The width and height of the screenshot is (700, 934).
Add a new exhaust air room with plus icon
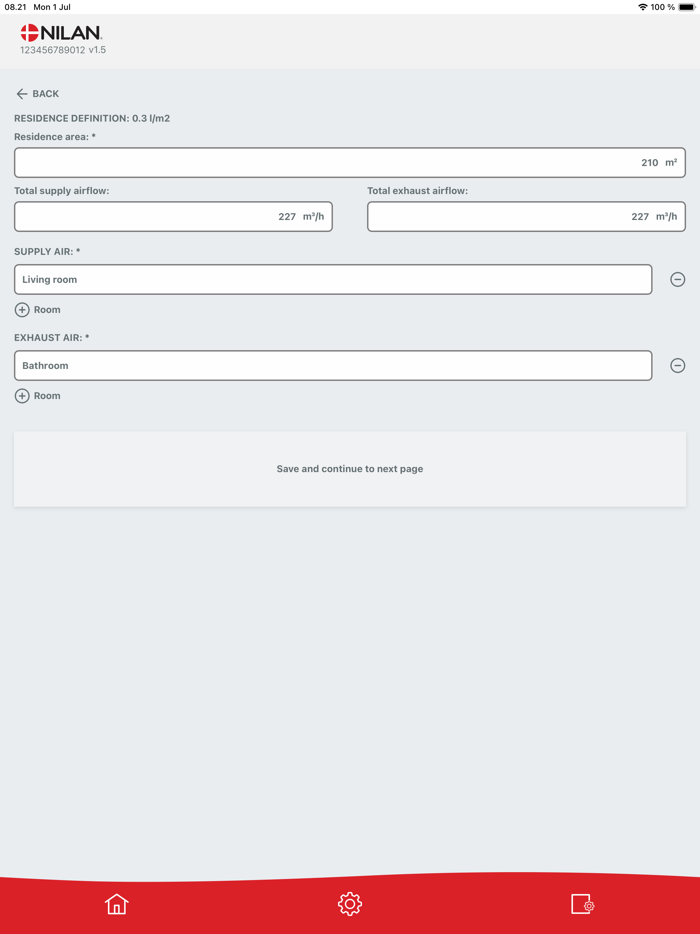tap(22, 396)
